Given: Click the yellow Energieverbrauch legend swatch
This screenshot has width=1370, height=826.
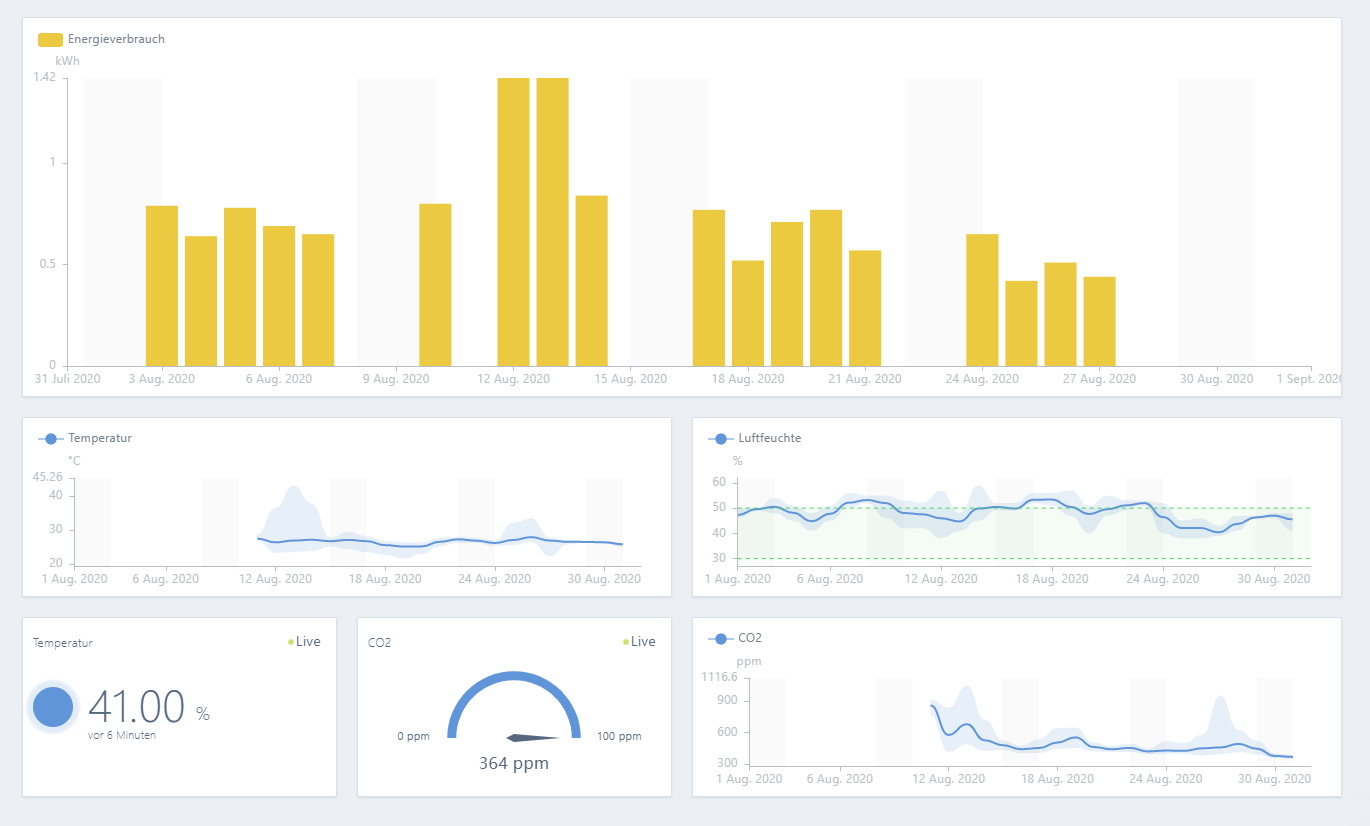Looking at the screenshot, I should (50, 40).
